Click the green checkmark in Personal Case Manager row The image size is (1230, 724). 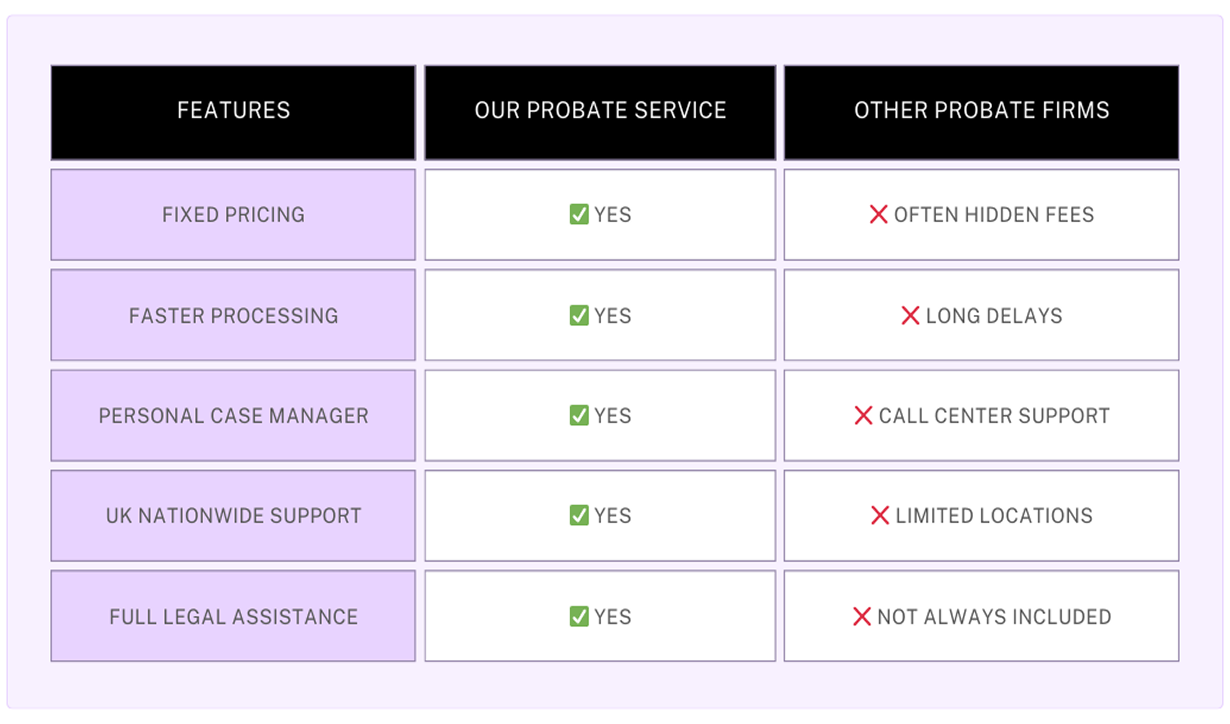(579, 415)
